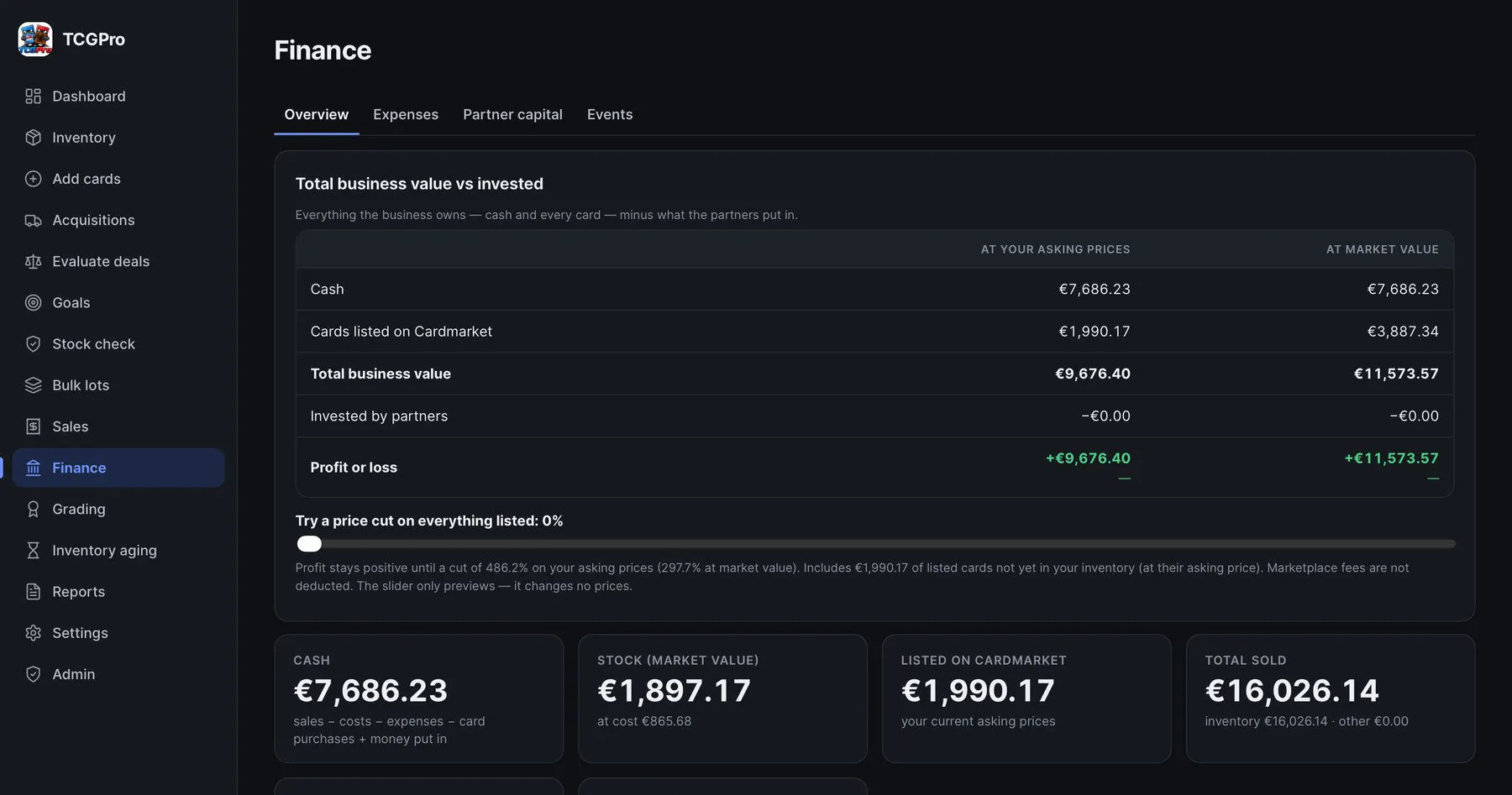Viewport: 1512px width, 795px height.
Task: Click the price cut slider track
Action: (875, 544)
